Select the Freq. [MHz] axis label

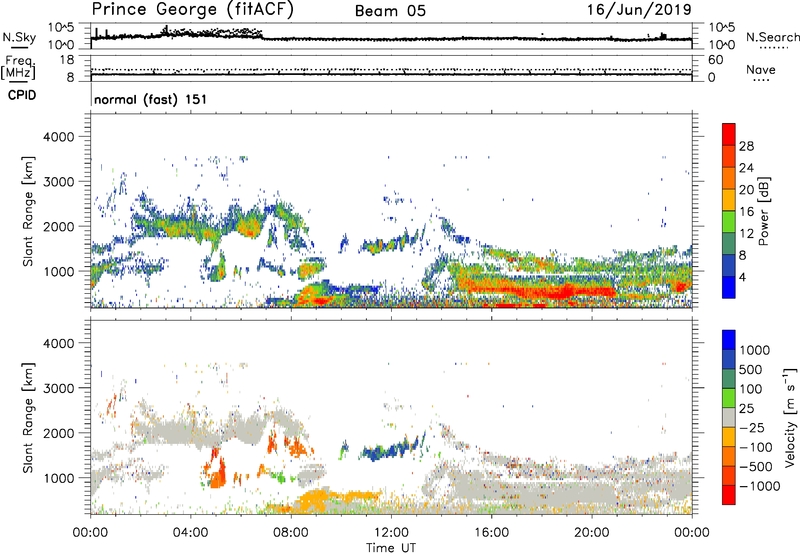[18, 68]
